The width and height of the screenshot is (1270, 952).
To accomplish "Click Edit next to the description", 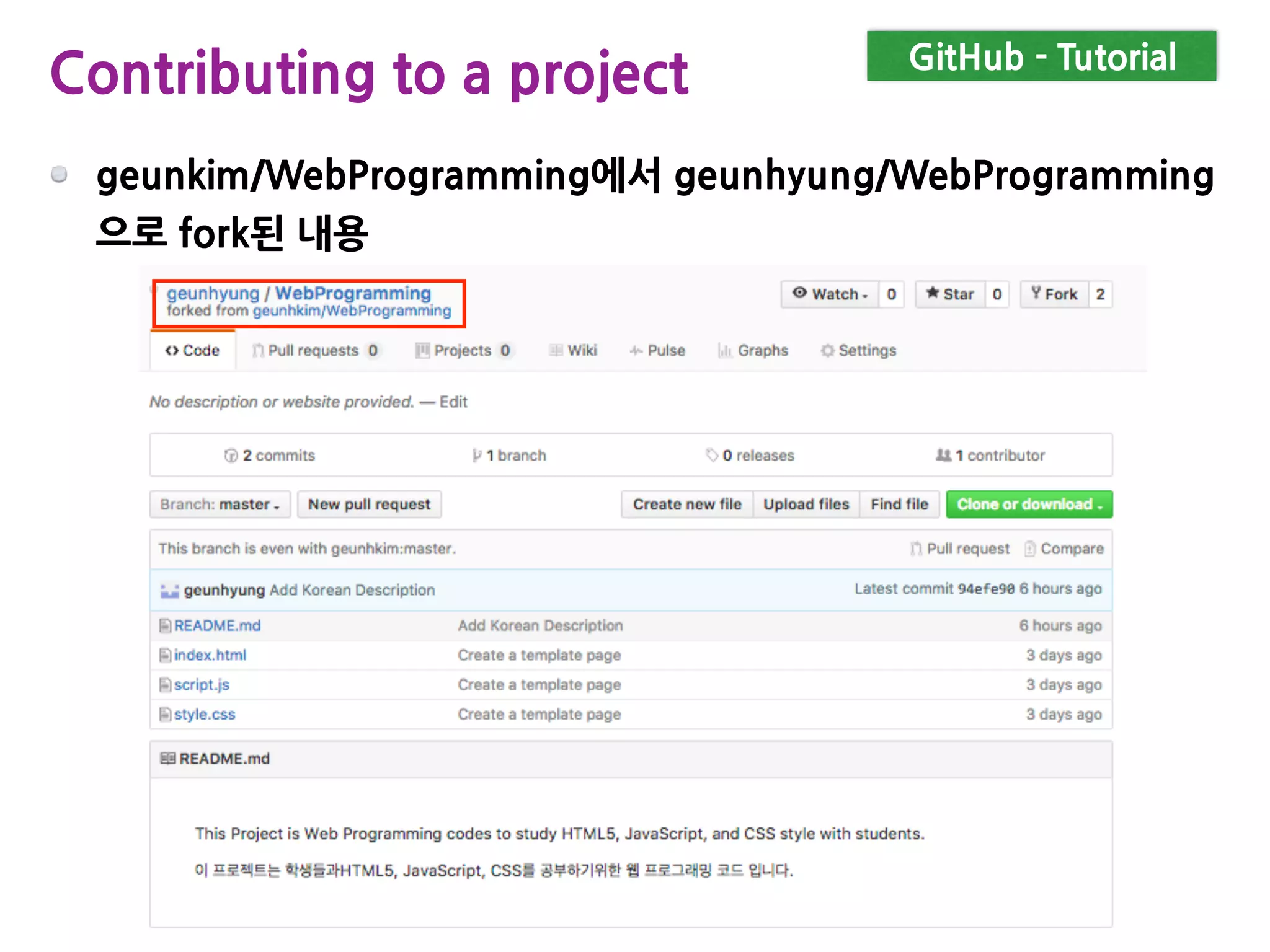I will 453,402.
